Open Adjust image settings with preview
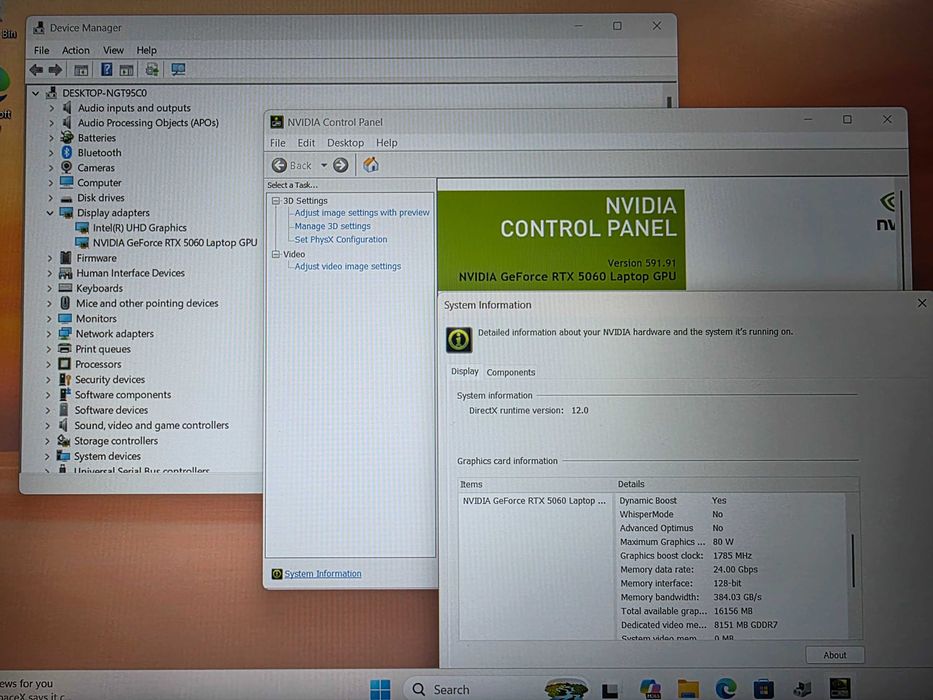933x700 pixels. point(362,212)
